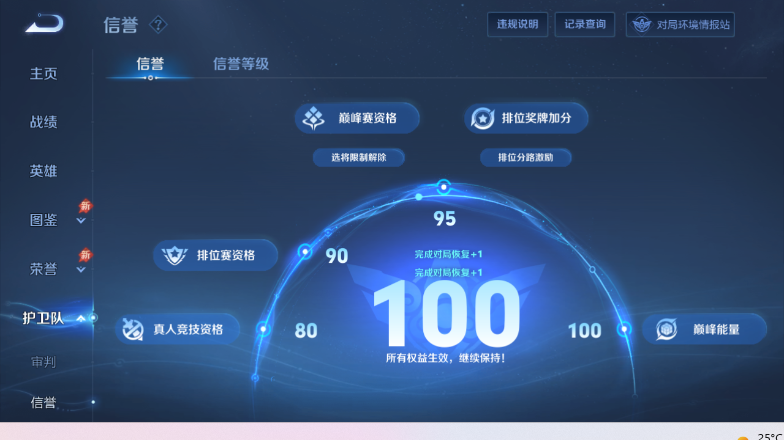Click the large 100 credit score
The width and height of the screenshot is (784, 440).
pos(447,314)
